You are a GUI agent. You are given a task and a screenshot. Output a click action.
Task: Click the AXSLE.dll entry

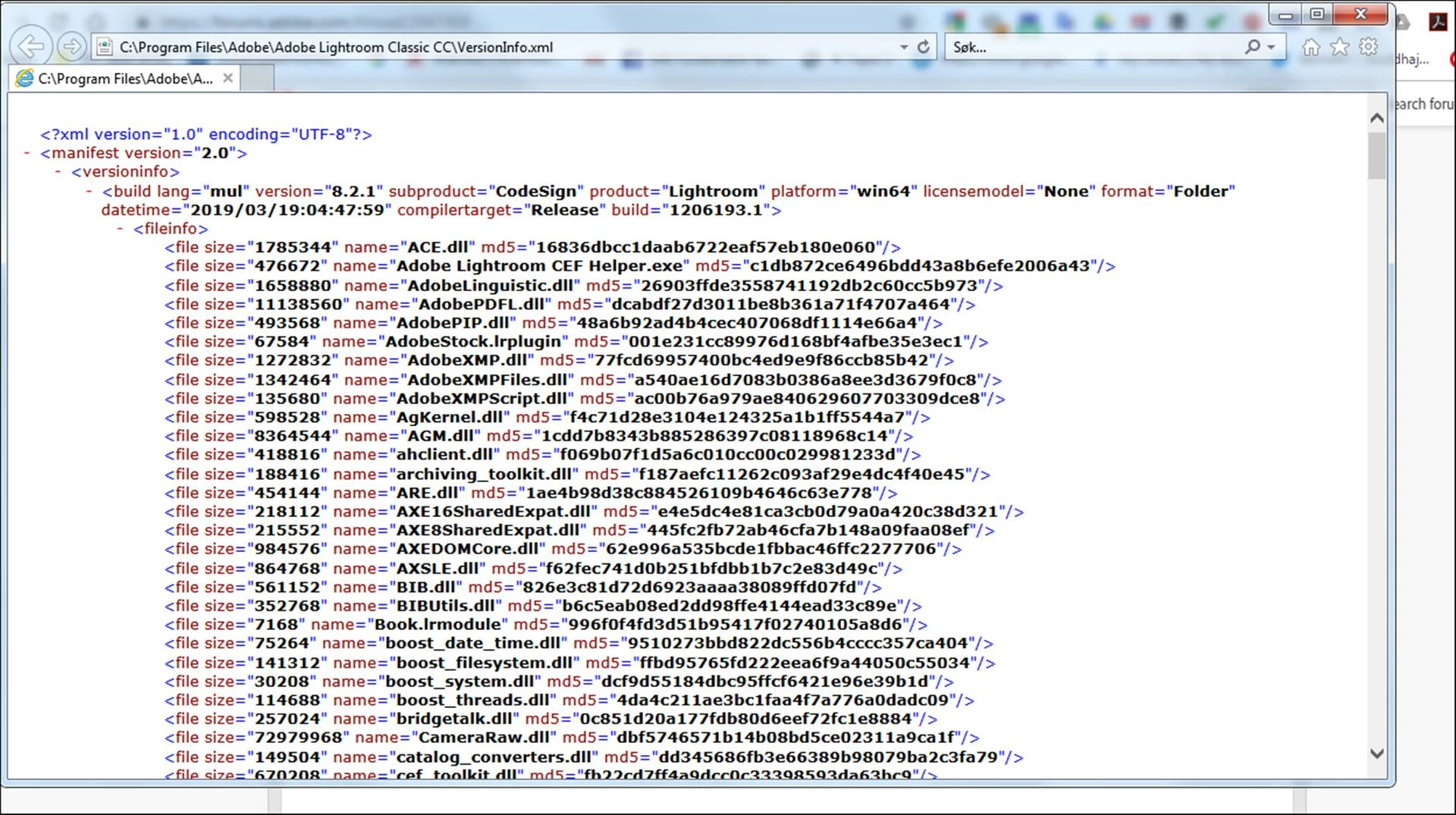coord(534,569)
